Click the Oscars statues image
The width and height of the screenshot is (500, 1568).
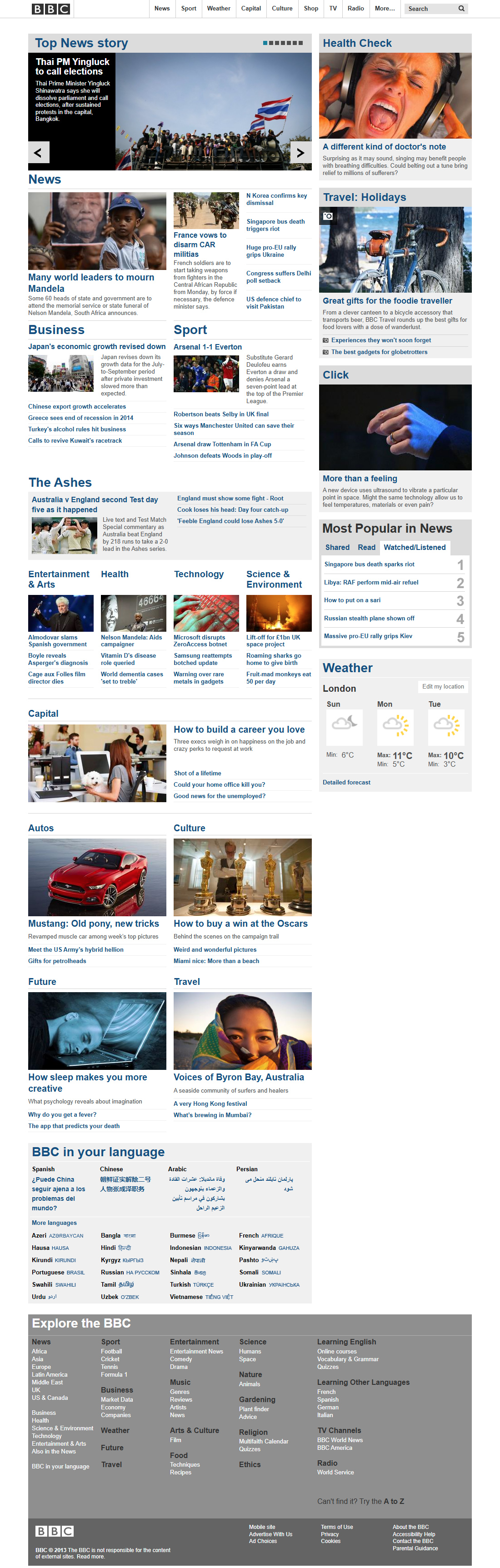pos(242,877)
